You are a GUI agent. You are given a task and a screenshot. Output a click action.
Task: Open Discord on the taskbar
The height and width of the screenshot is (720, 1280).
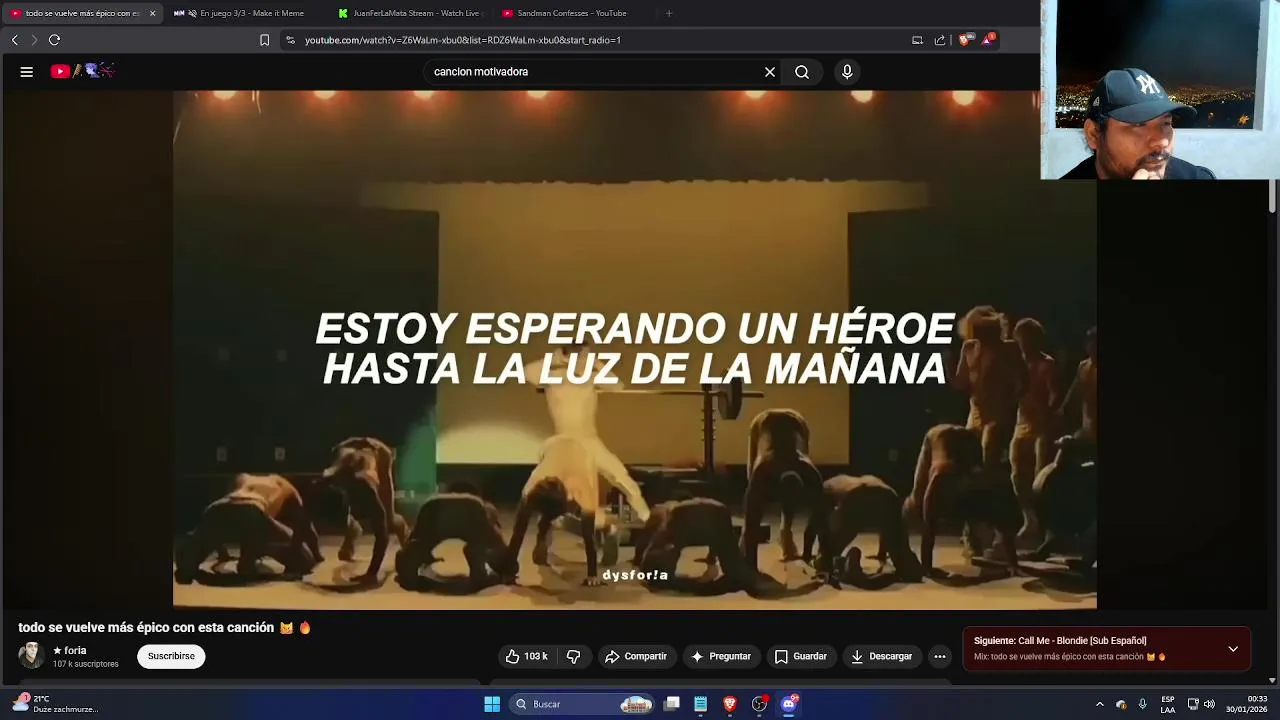789,704
